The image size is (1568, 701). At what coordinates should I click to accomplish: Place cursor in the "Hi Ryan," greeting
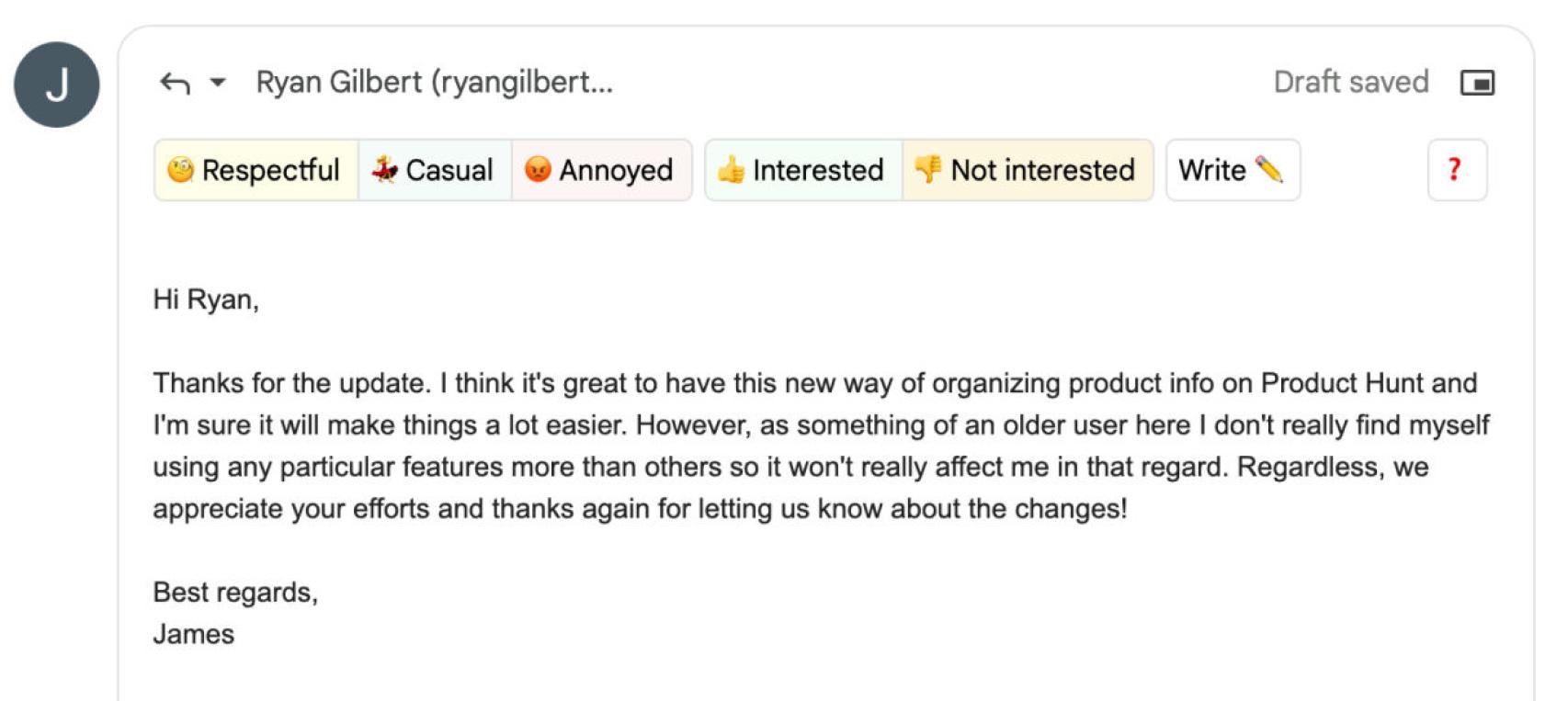pyautogui.click(x=206, y=300)
